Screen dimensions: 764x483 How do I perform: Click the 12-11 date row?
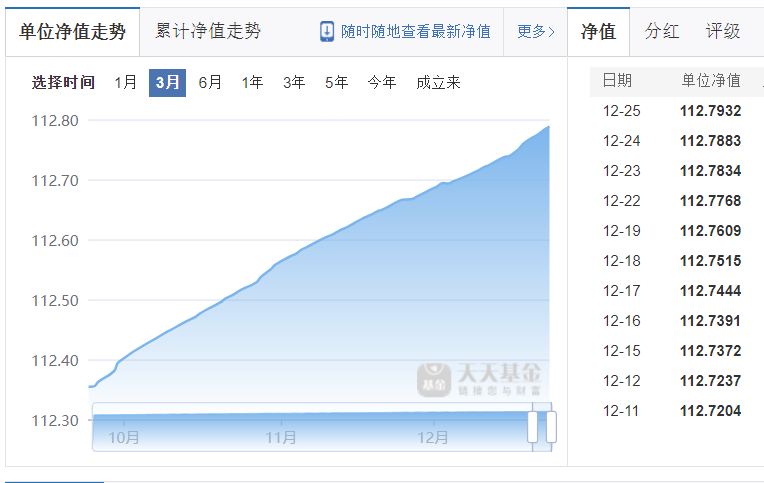(621, 411)
